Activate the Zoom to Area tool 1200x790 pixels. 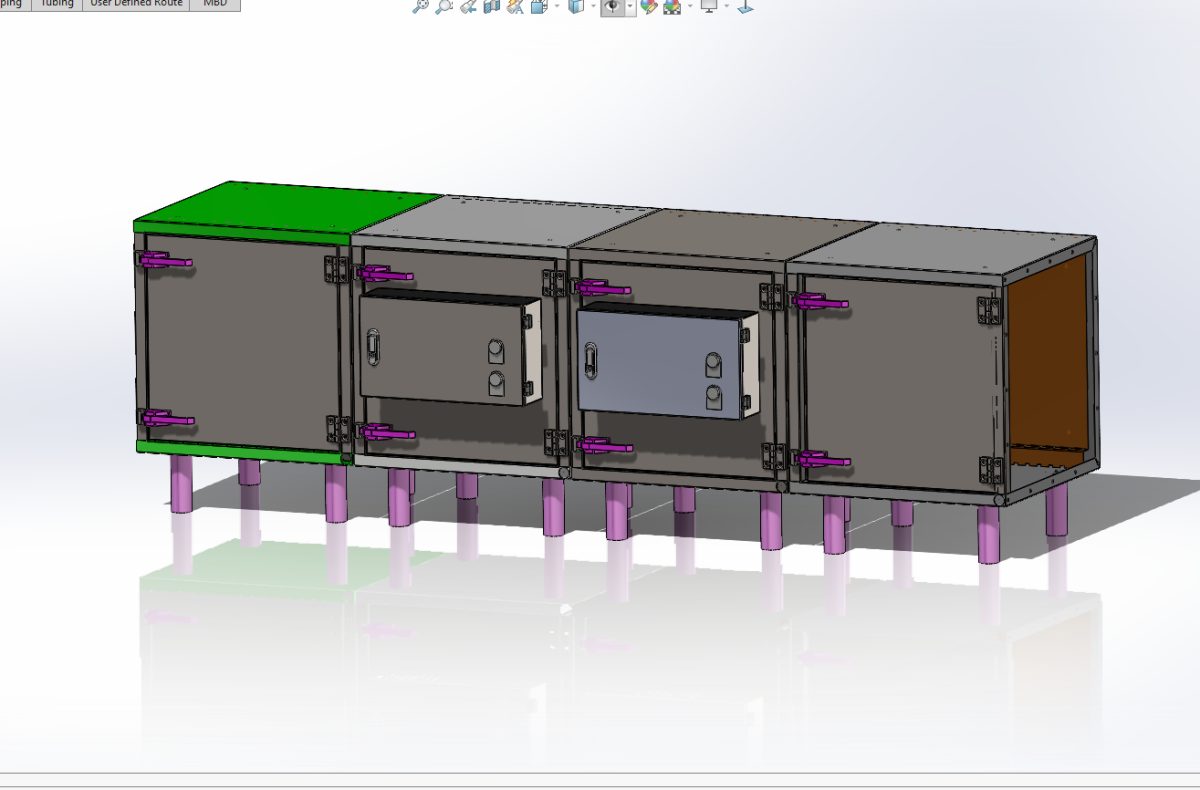(x=444, y=6)
